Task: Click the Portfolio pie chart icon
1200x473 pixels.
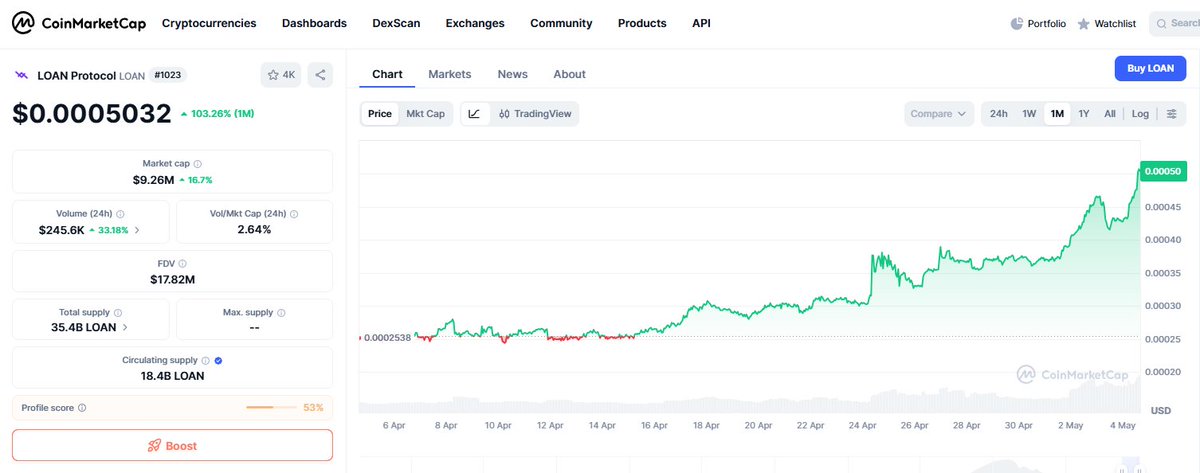Action: coord(1016,23)
